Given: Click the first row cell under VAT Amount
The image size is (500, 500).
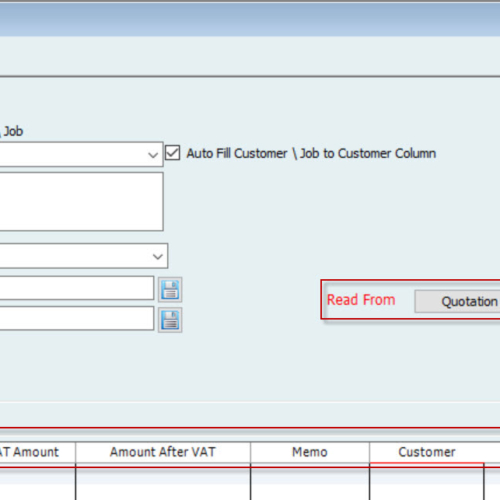Looking at the screenshot, I should (x=37, y=484).
